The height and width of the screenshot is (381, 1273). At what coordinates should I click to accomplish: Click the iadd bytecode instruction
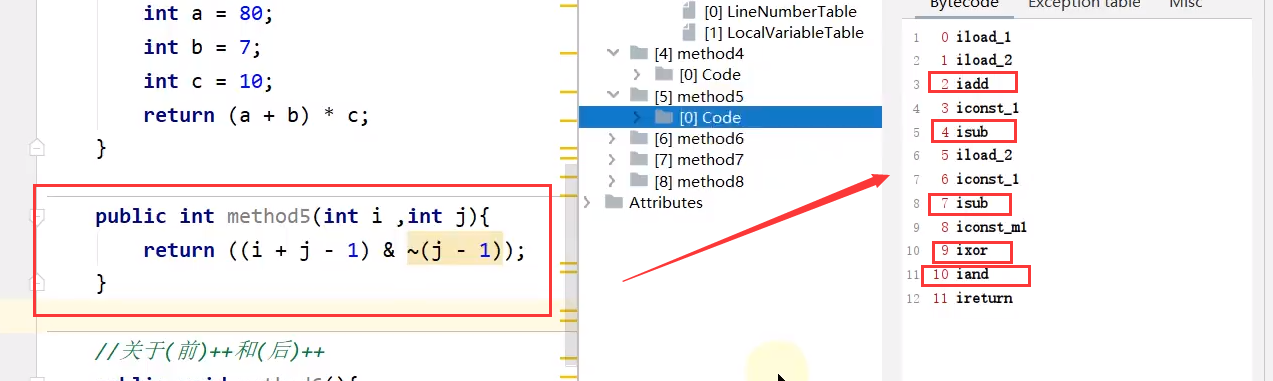pos(972,84)
